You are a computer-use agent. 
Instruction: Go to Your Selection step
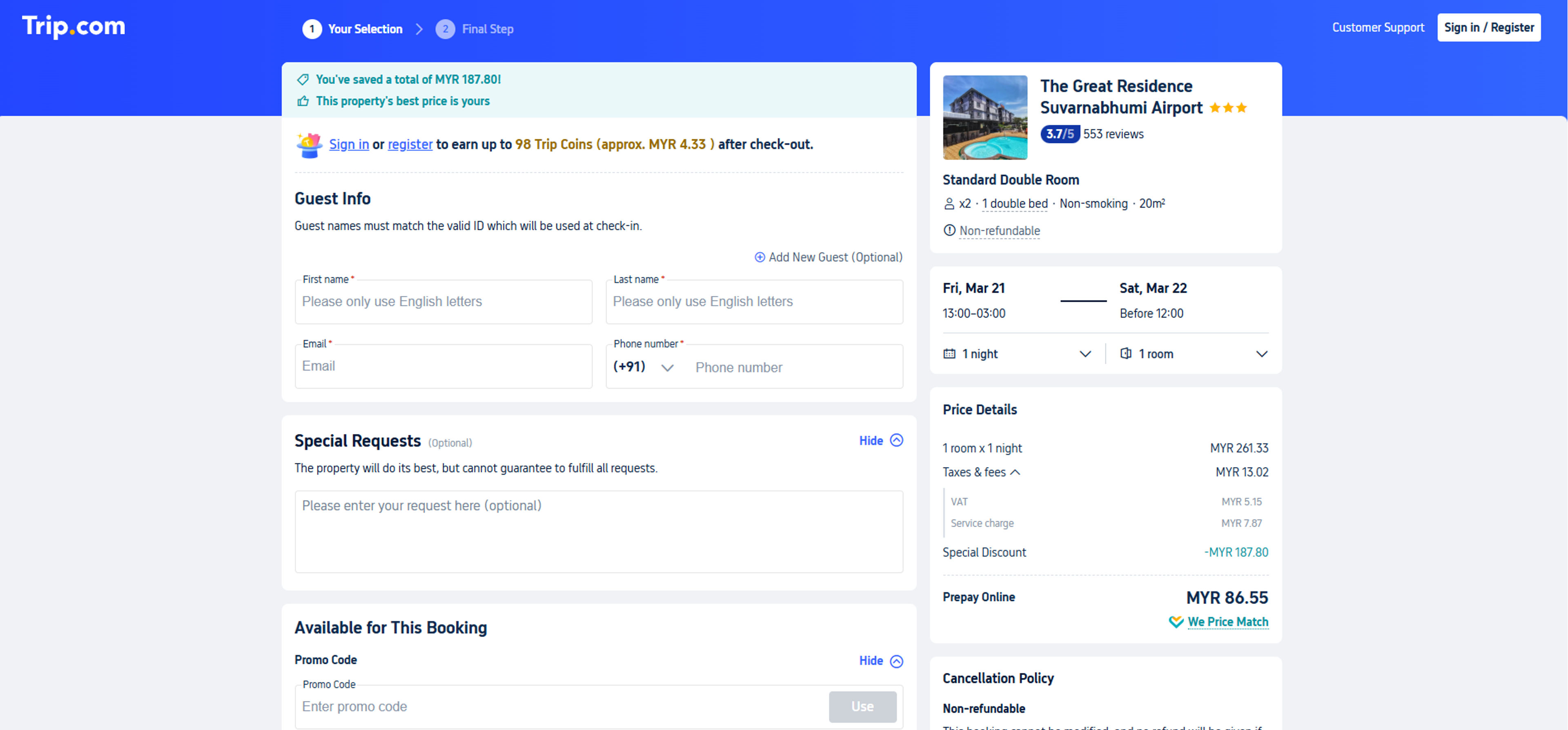tap(365, 29)
